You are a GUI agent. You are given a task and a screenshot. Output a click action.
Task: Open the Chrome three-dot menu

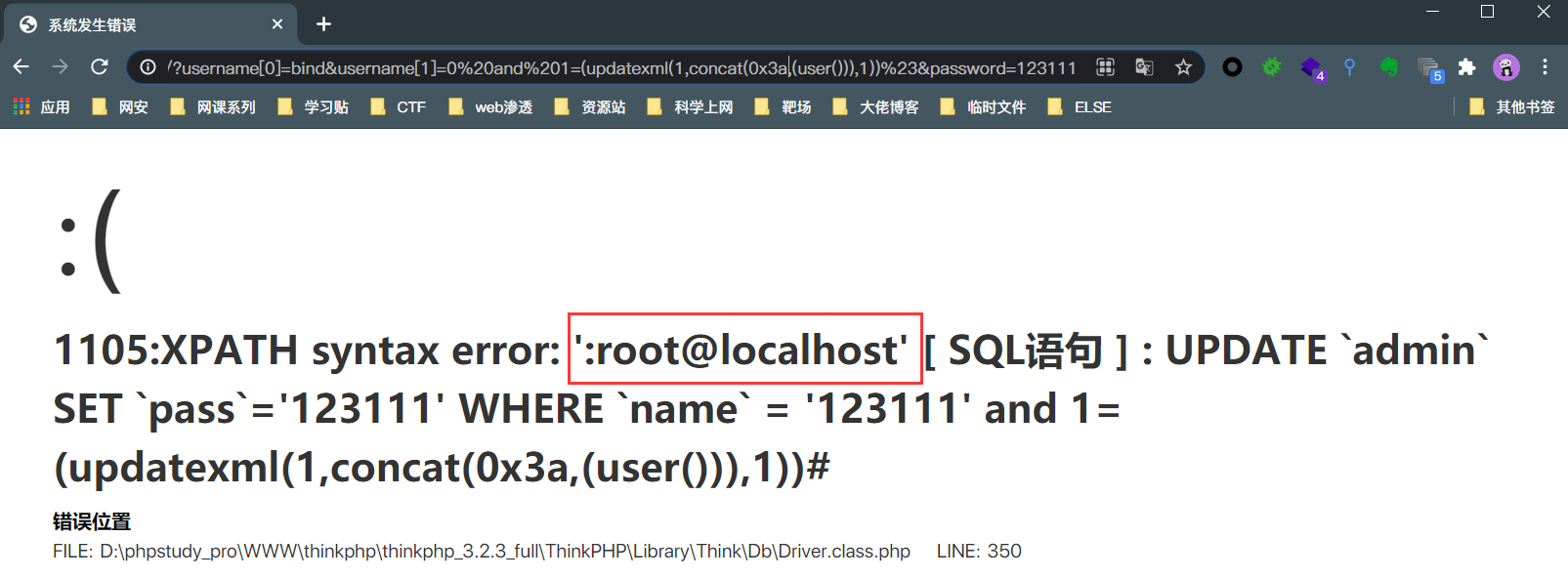tap(1545, 66)
